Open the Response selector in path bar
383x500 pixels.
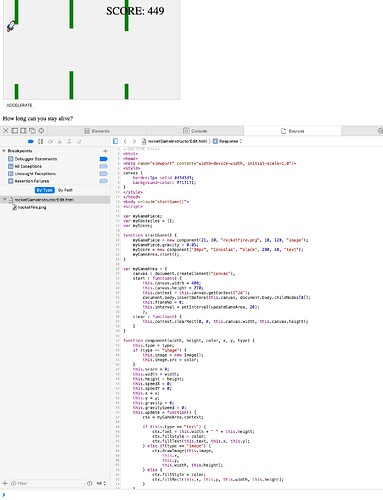click(x=227, y=141)
